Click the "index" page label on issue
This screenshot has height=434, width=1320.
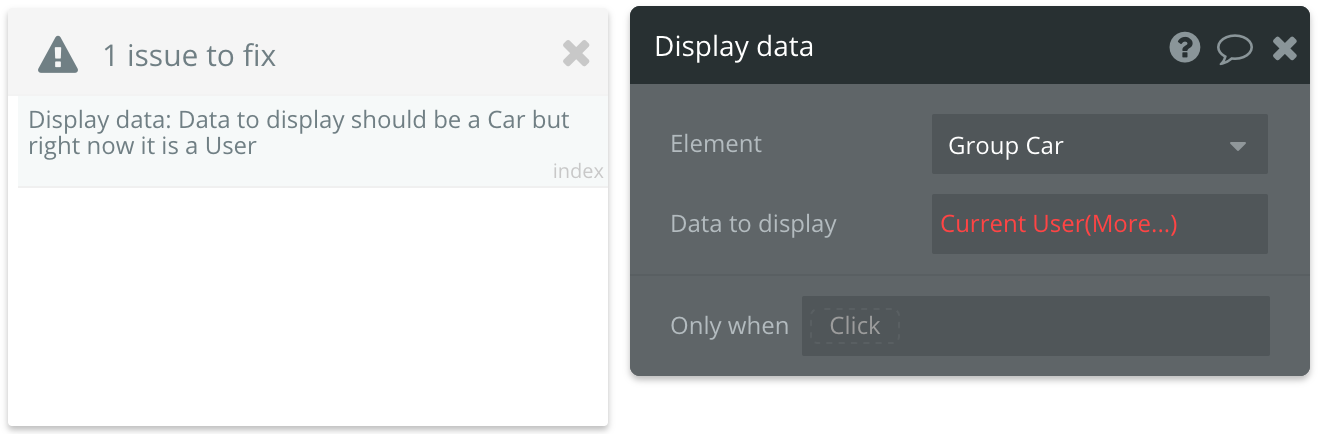[x=578, y=171]
